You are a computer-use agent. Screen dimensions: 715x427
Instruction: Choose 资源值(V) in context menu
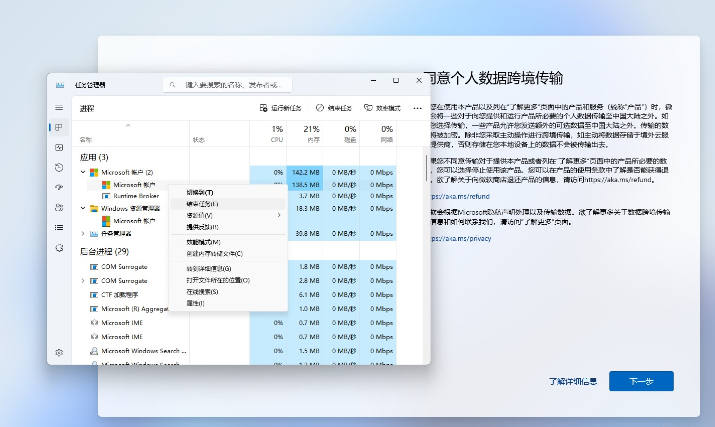click(228, 215)
